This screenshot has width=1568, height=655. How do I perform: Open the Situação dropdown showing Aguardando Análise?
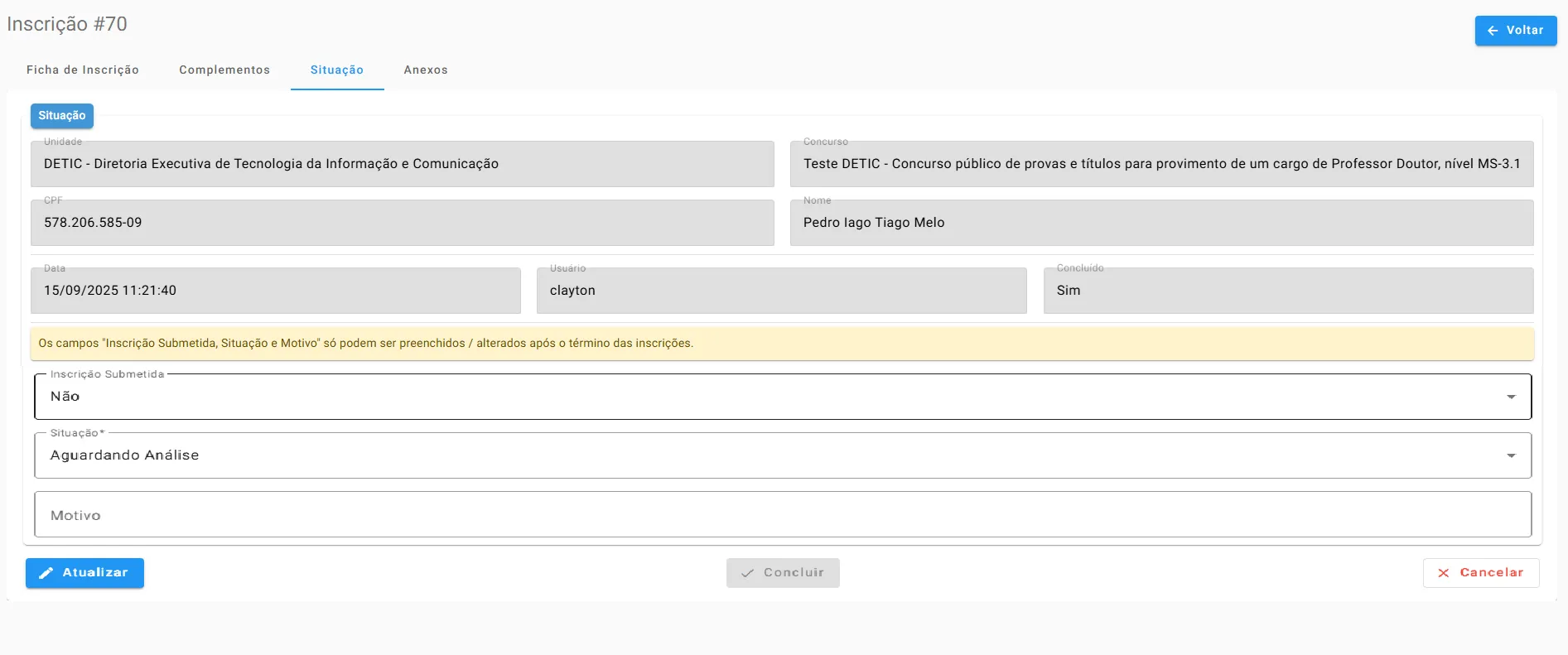(x=782, y=455)
